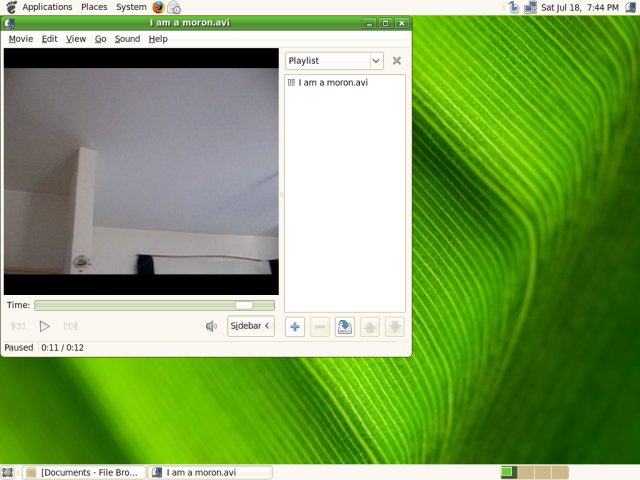Open the Applications menu in top panel
This screenshot has height=480, width=640.
(x=47, y=7)
